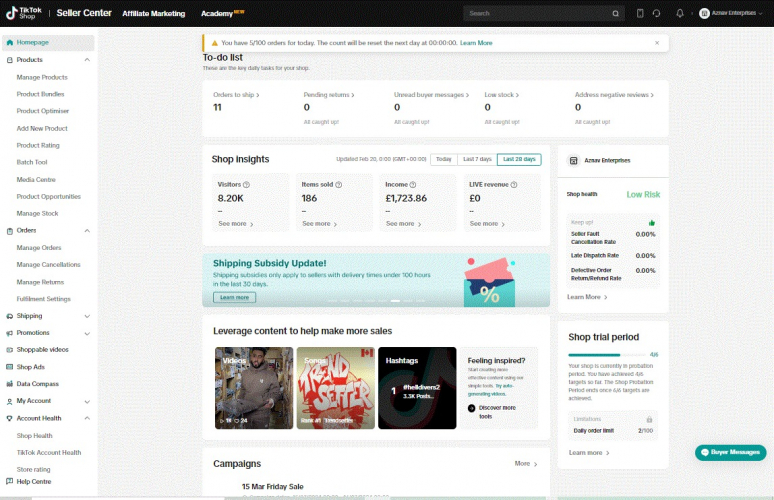Open Pending returns details
Image resolution: width=774 pixels, height=500 pixels.
329,95
